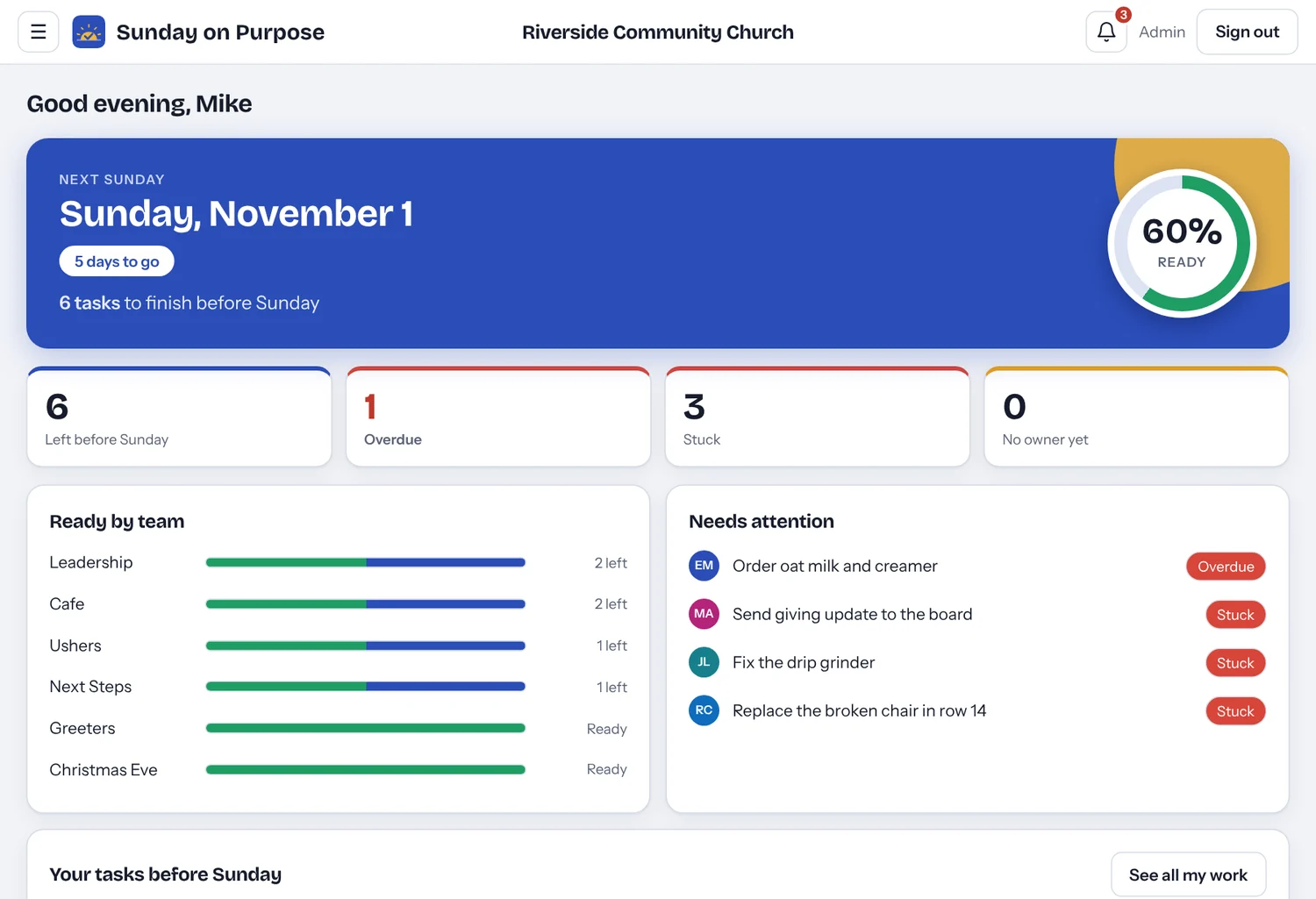The image size is (1316, 899).
Task: Click the EM avatar next to oat milk task
Action: click(704, 566)
